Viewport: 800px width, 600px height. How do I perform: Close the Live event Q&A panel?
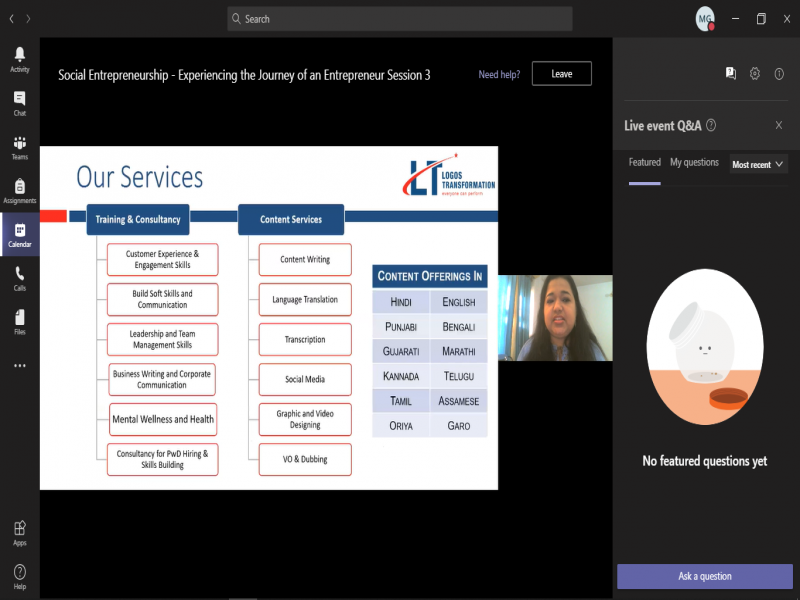[x=779, y=125]
